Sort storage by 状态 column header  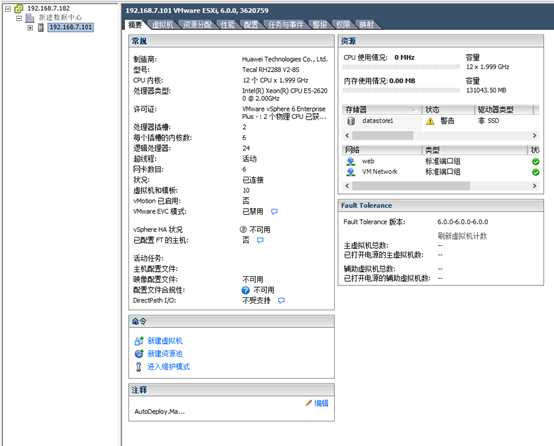coord(448,110)
